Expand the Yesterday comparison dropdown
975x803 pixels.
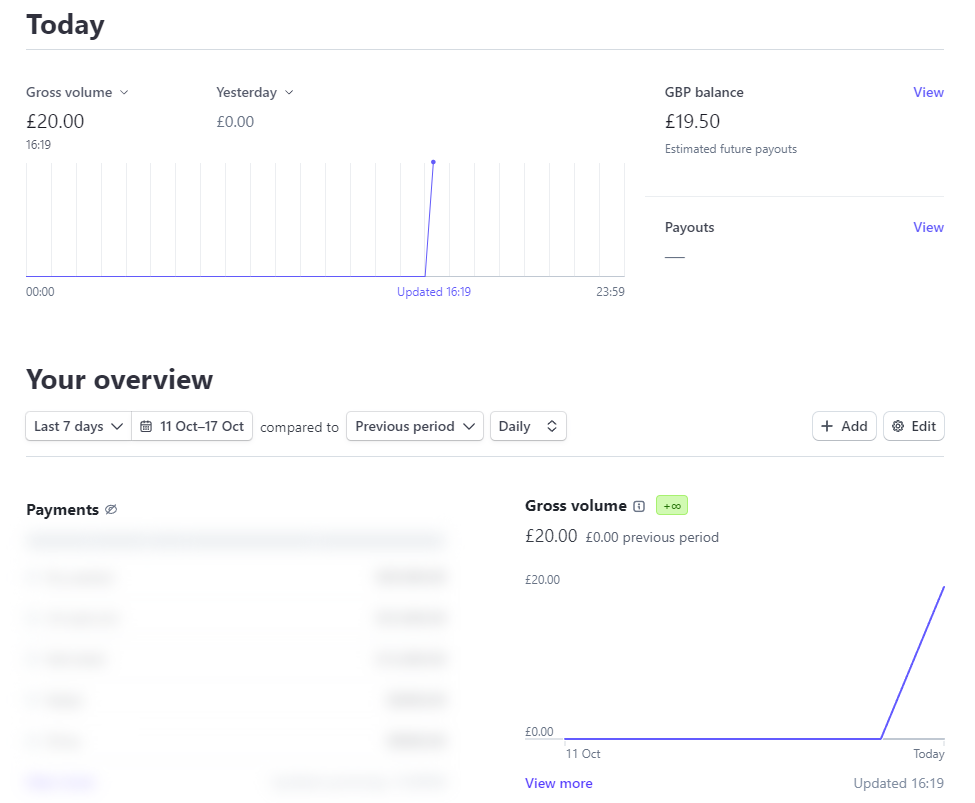pyautogui.click(x=255, y=92)
